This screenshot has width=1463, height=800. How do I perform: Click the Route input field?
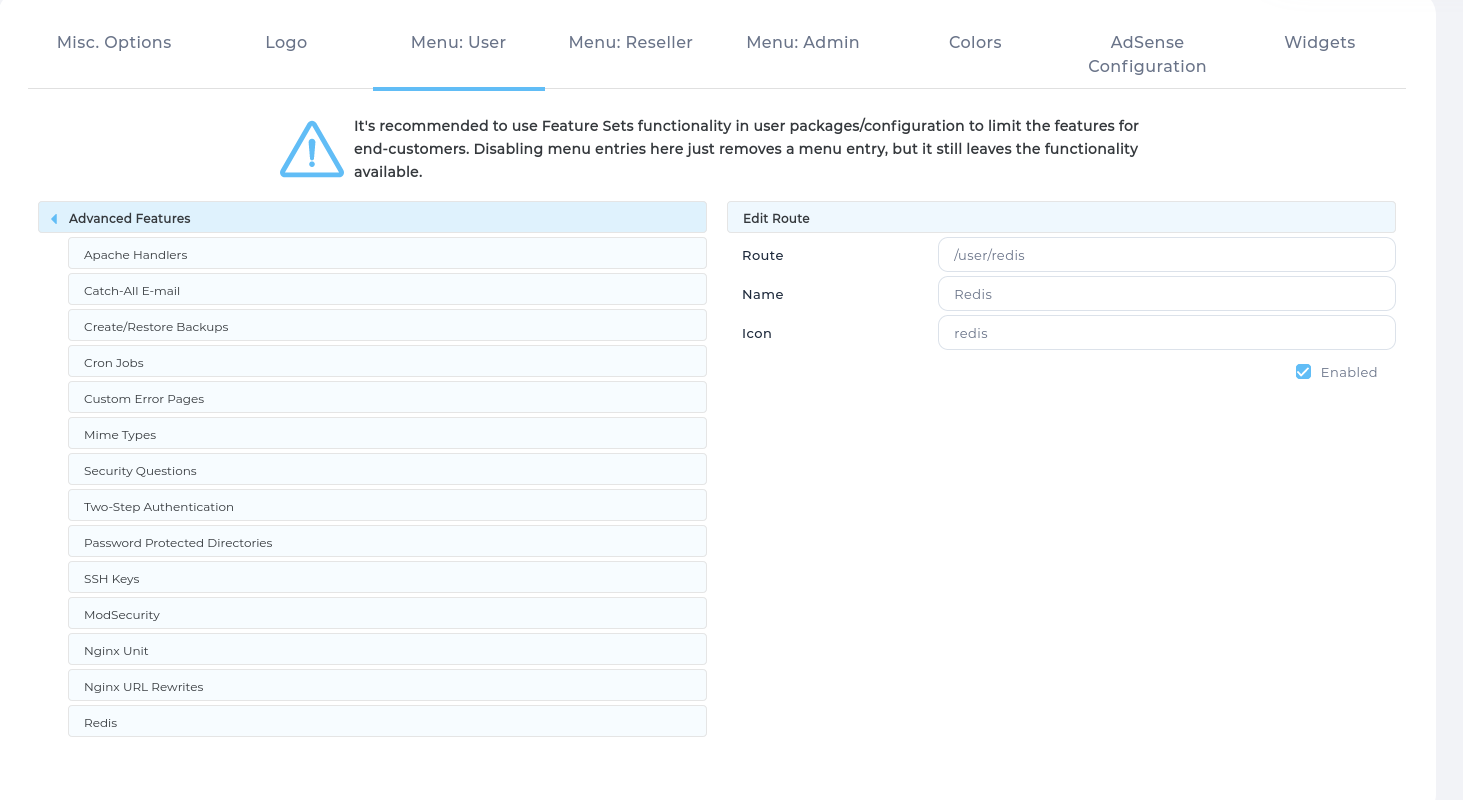[1166, 255]
